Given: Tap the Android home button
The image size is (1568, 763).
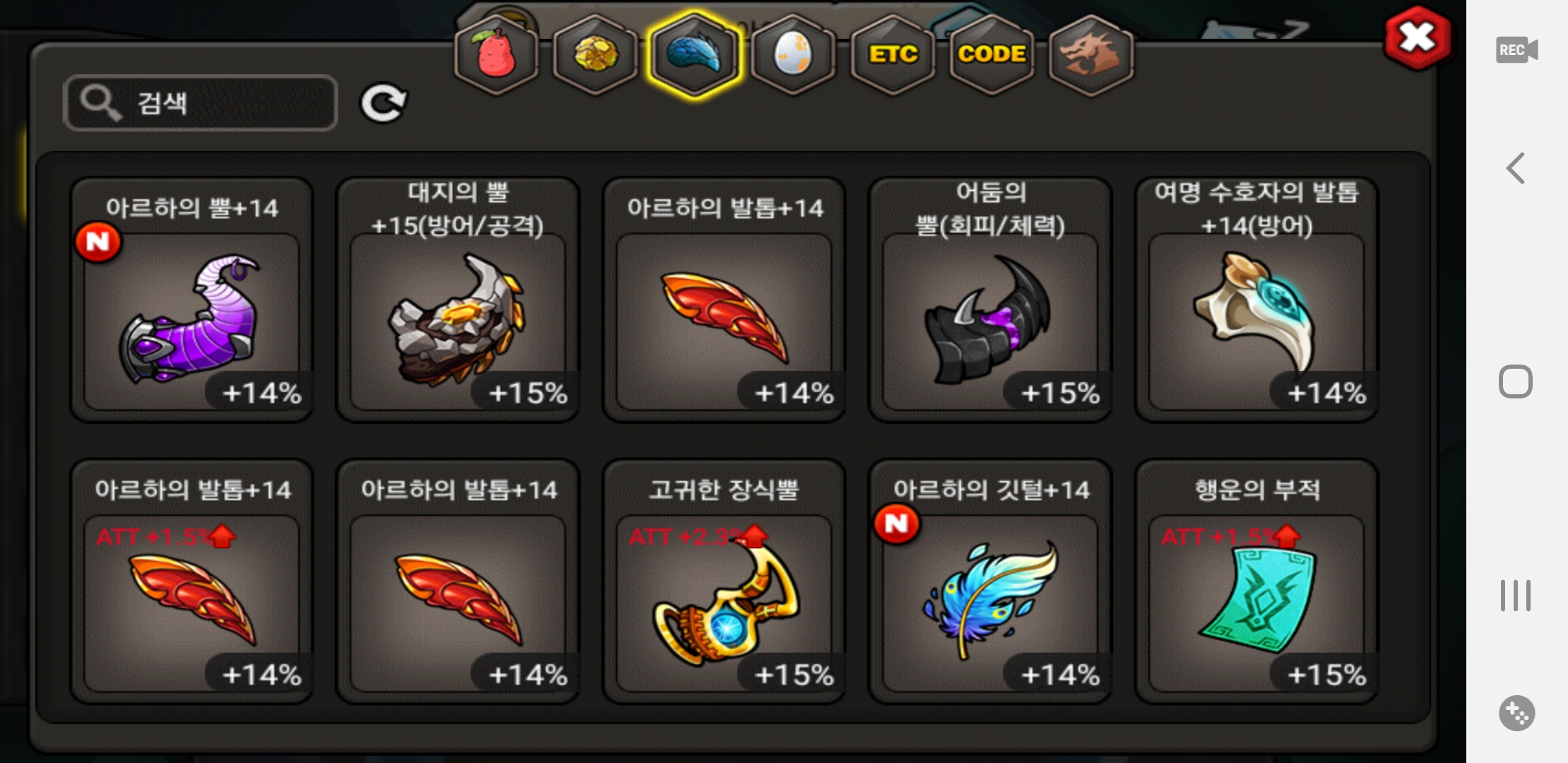Looking at the screenshot, I should point(1516,381).
